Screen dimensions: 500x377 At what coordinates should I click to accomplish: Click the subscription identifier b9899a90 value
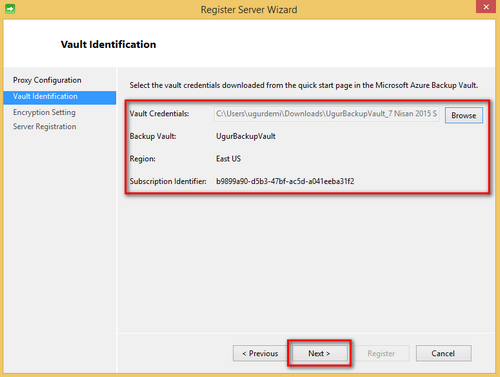[x=285, y=181]
